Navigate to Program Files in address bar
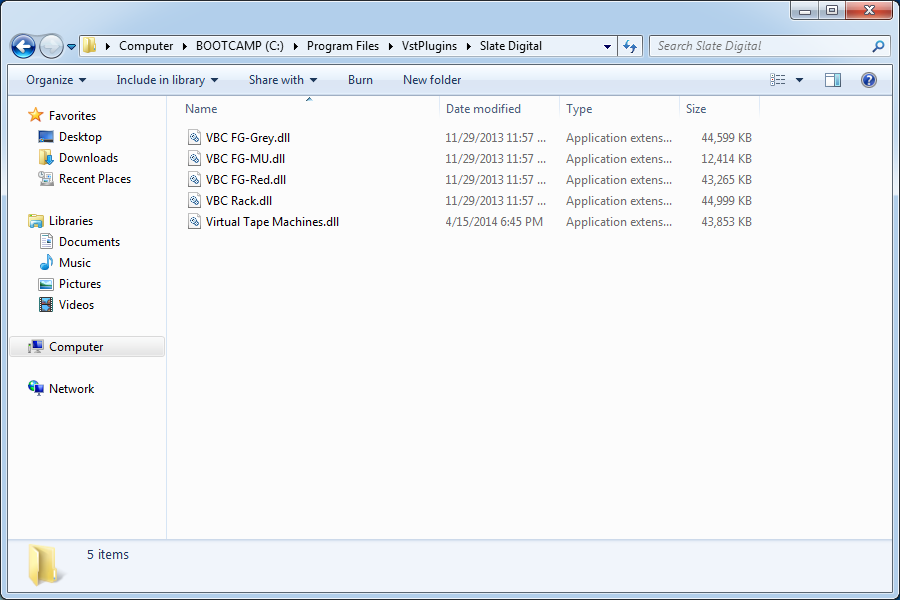 pos(343,46)
